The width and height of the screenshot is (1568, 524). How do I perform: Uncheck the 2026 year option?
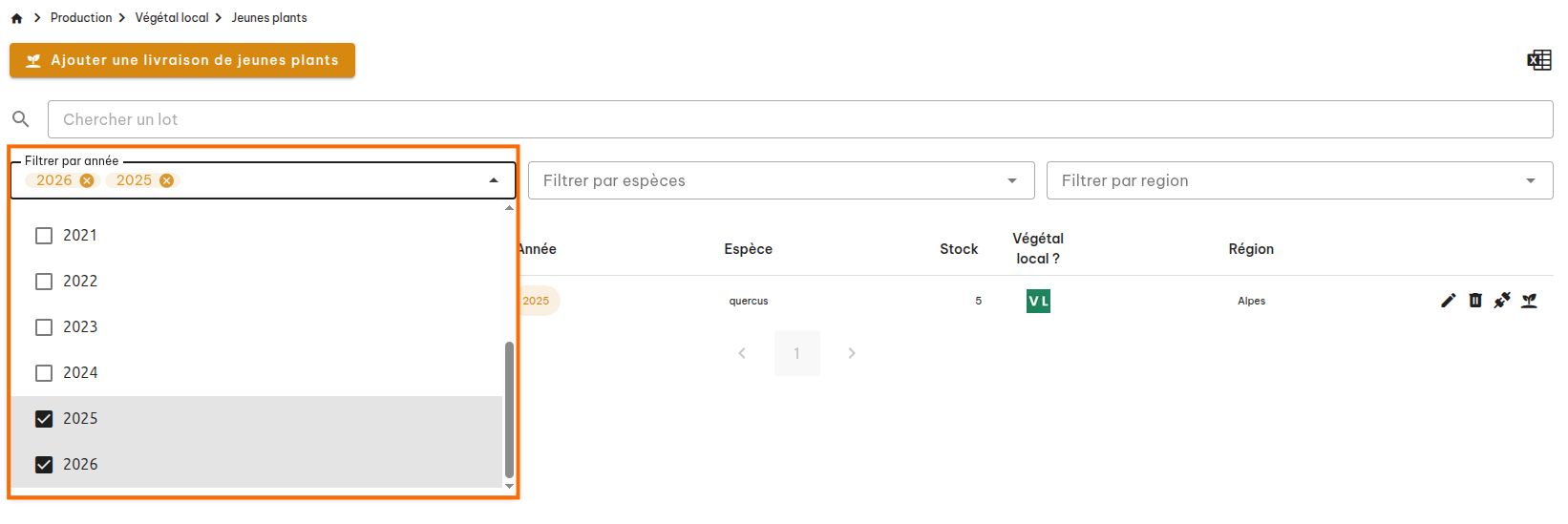[x=44, y=465]
